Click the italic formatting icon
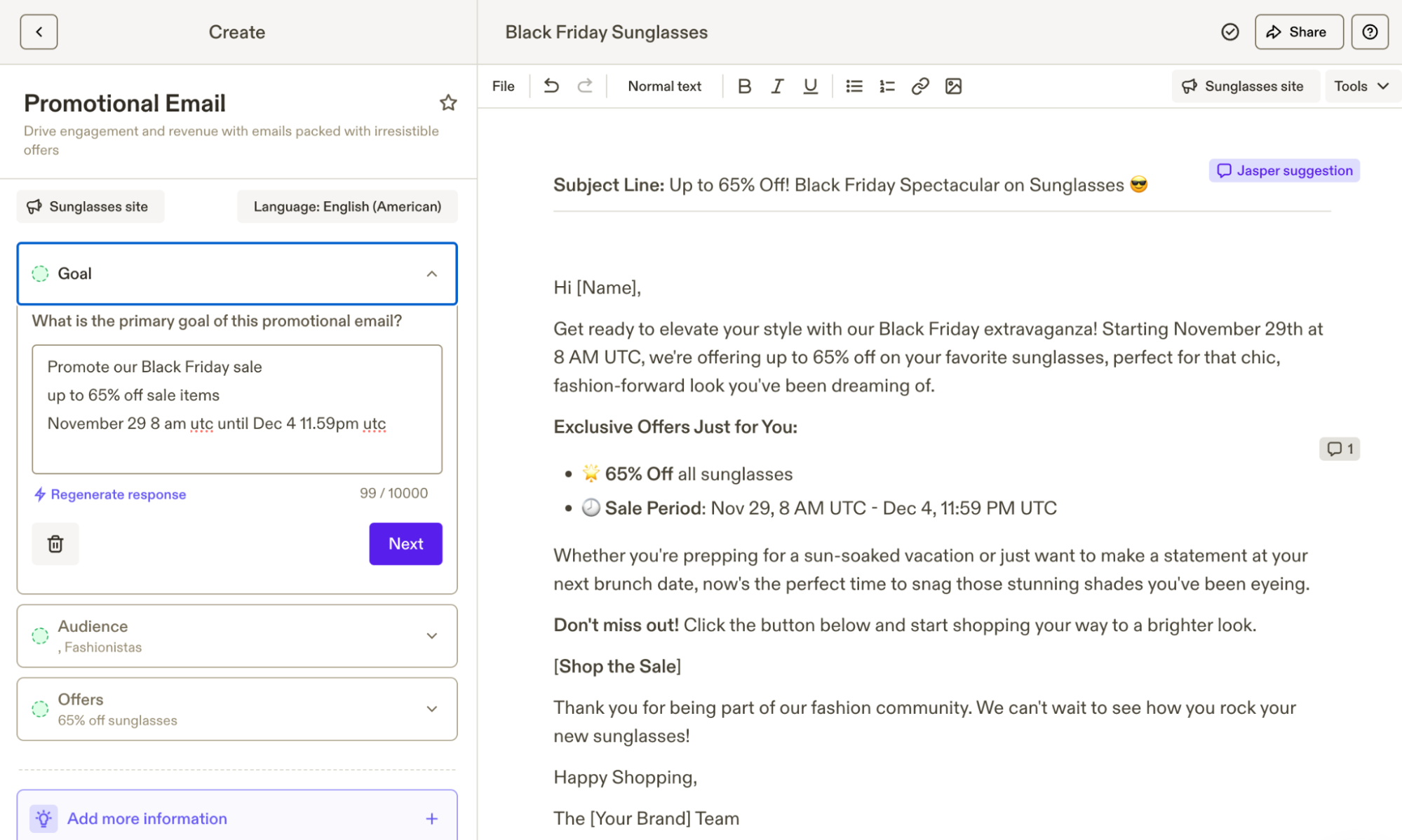Screen dimensions: 1402x840 pyautogui.click(x=777, y=86)
